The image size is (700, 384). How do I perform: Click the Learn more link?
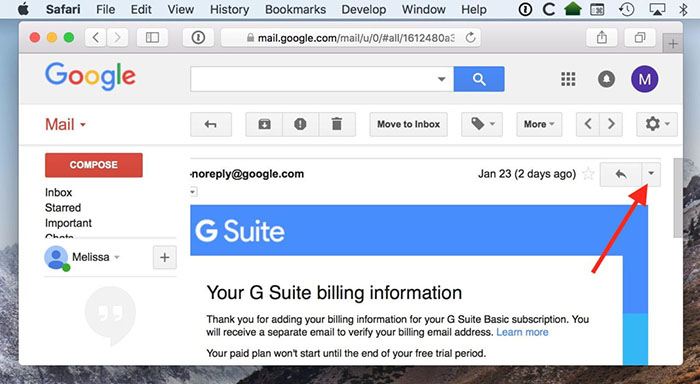tap(522, 332)
